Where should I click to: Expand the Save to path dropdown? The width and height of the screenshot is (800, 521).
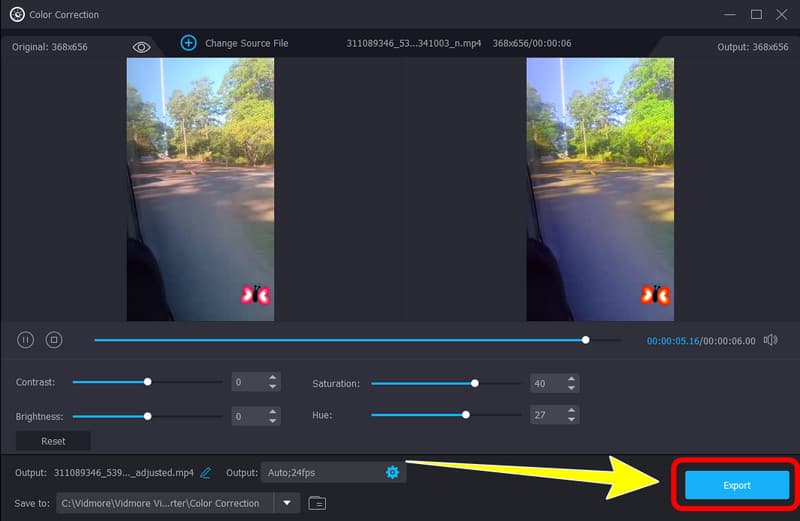pyautogui.click(x=287, y=503)
